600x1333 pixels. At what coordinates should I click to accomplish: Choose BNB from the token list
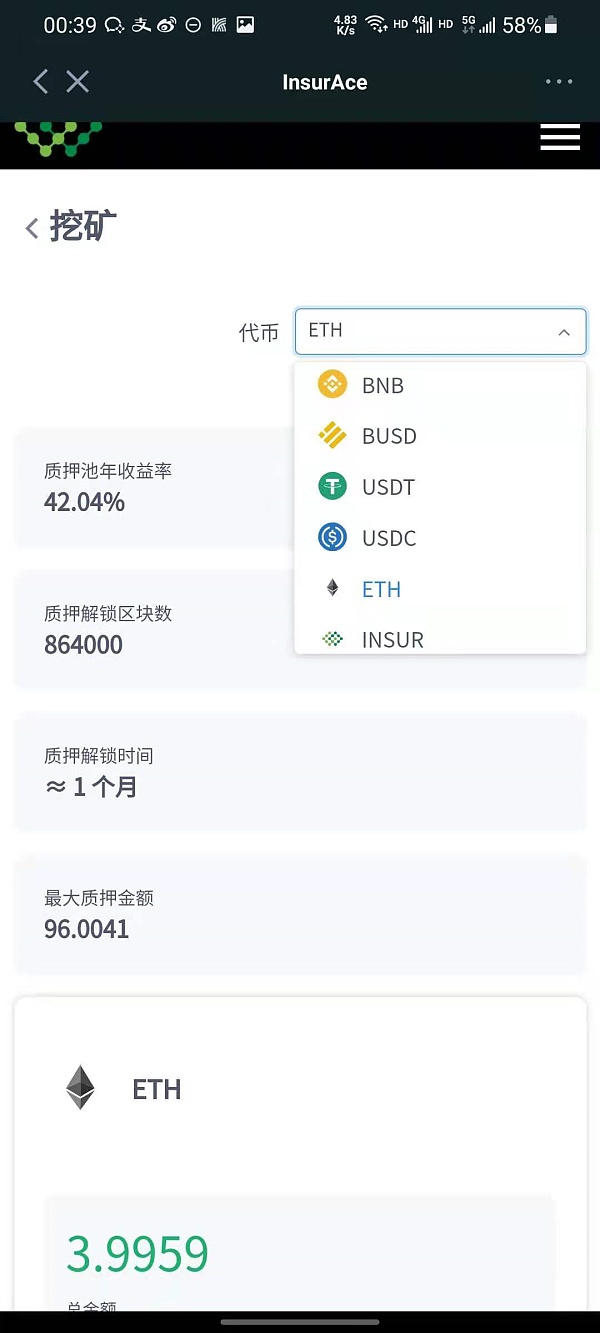coord(383,386)
